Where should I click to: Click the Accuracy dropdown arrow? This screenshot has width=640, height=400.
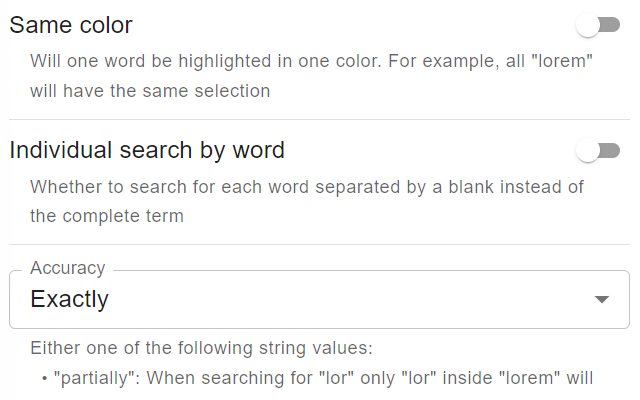coord(602,300)
